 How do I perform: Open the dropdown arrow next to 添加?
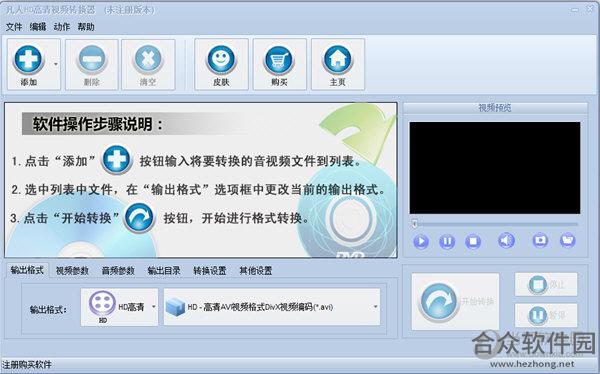(x=56, y=64)
